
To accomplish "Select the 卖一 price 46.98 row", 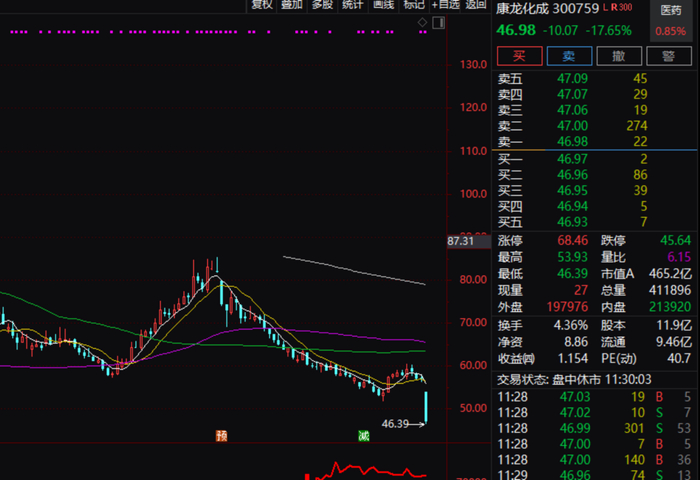I will pyautogui.click(x=594, y=142).
